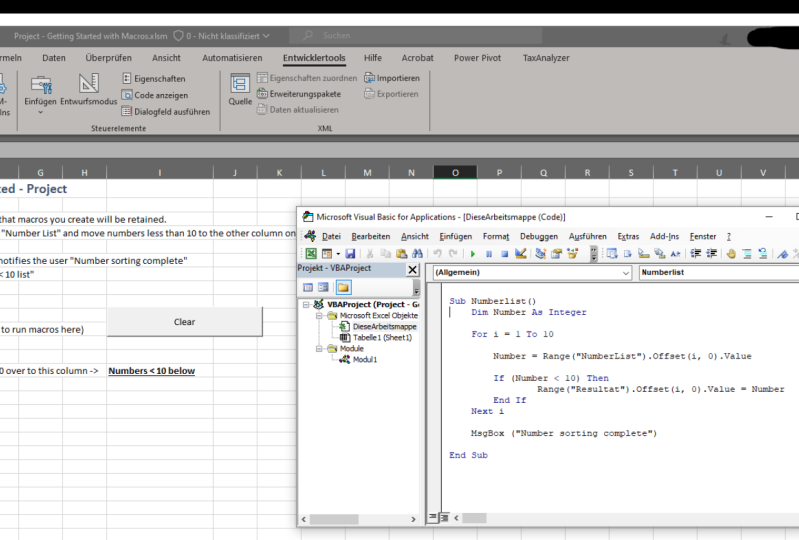Viewport: 799px width, 540px height.
Task: Switch to Procedure View at code window bottom
Action: 432,518
